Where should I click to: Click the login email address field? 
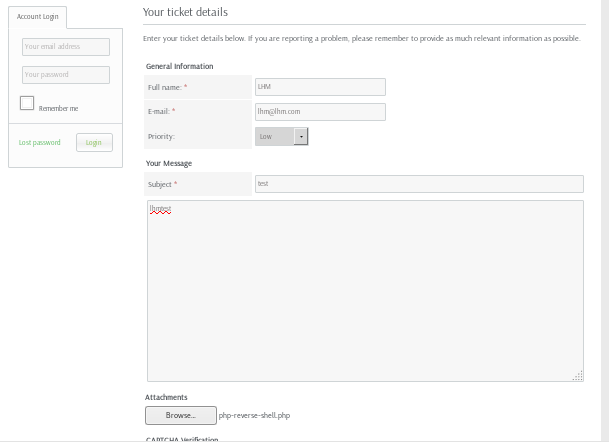click(x=65, y=47)
